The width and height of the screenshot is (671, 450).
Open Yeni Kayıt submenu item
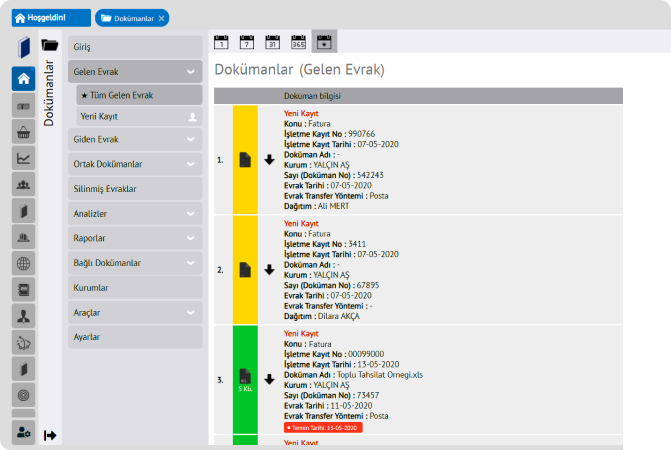tap(140, 116)
